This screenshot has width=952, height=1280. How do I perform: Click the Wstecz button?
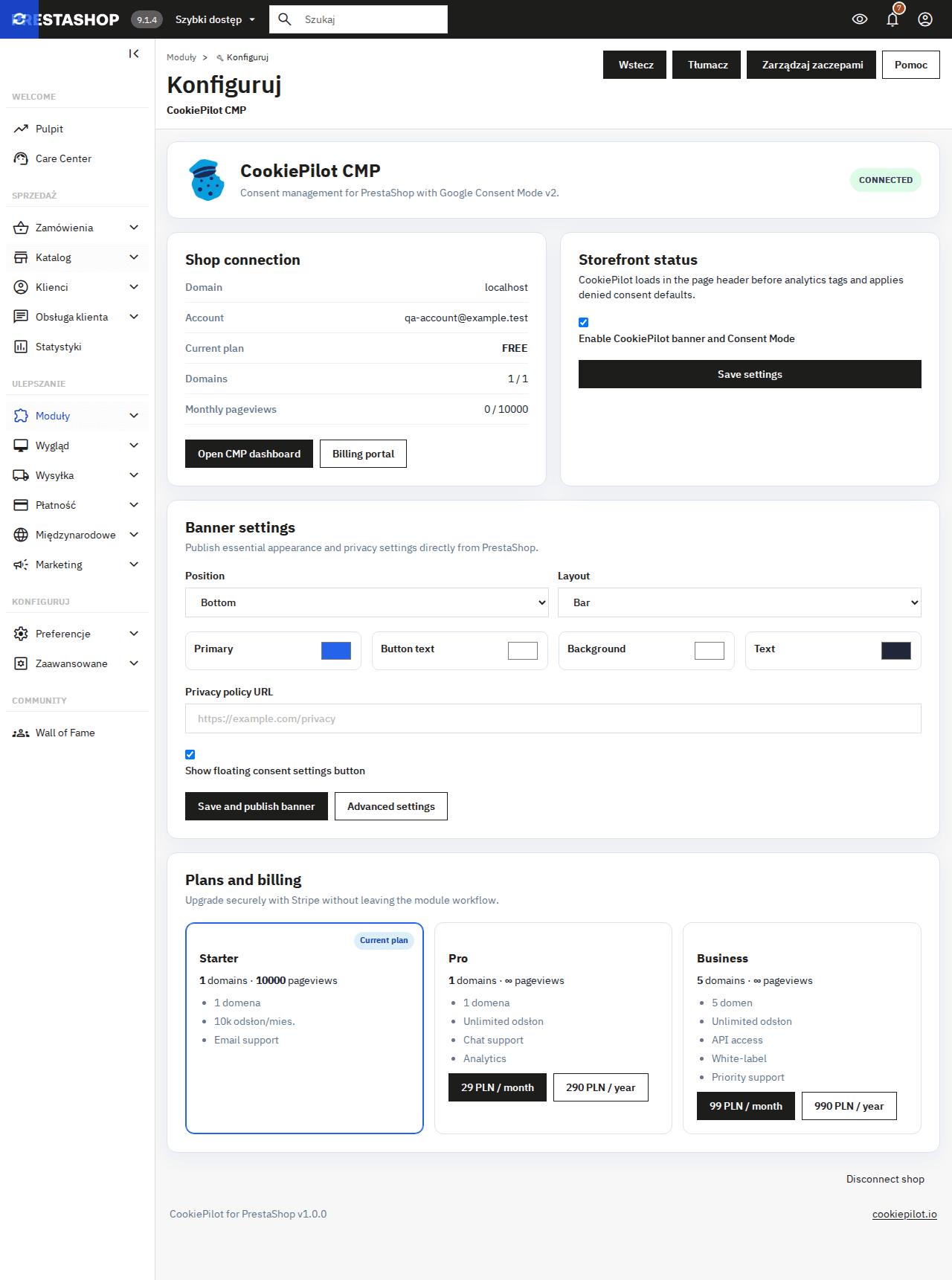click(634, 65)
